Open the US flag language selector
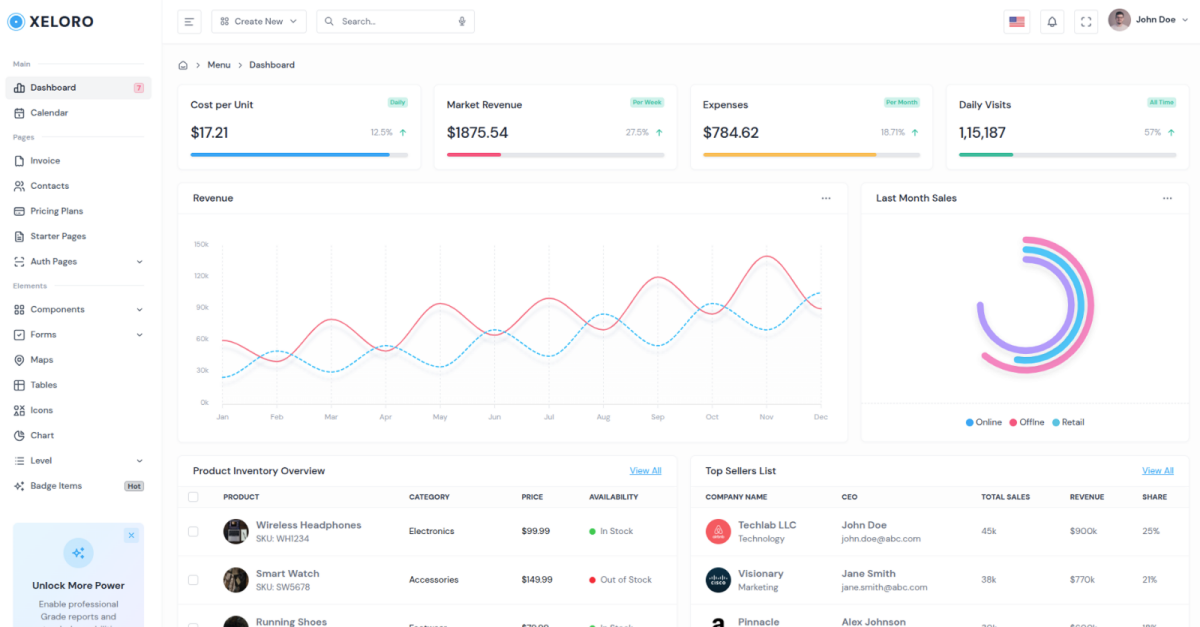 coord(1017,21)
